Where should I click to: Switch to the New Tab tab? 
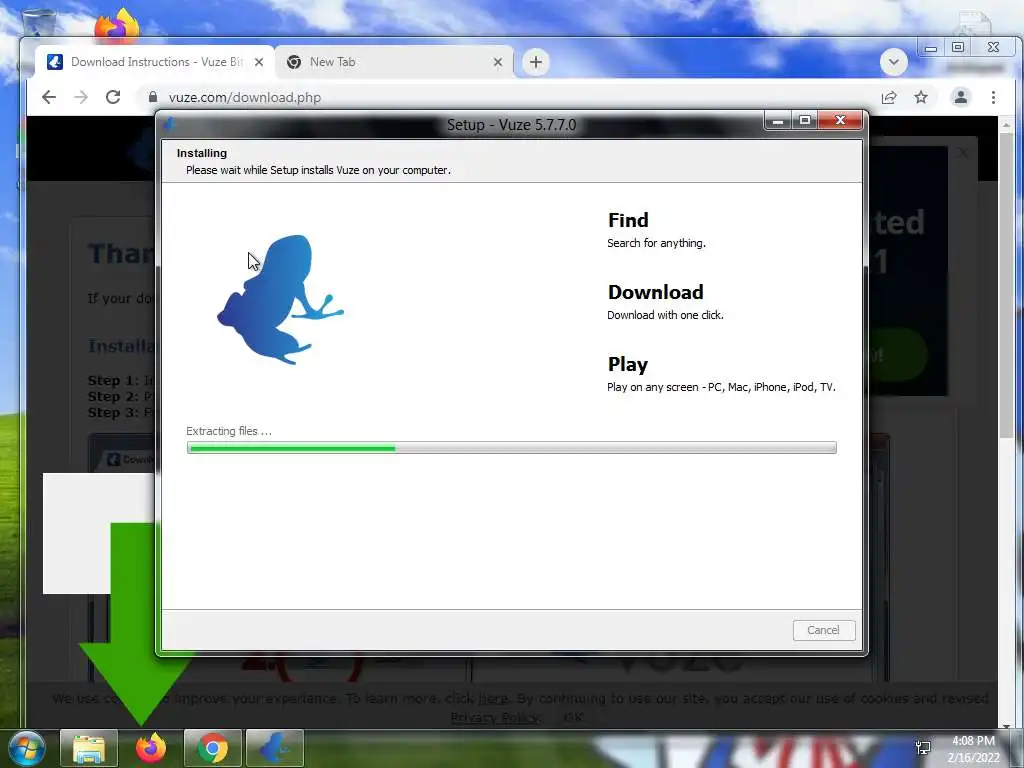[394, 62]
